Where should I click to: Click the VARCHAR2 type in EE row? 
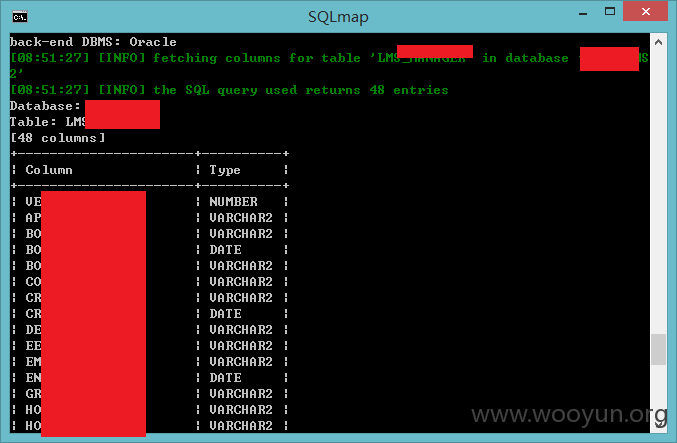[x=241, y=345]
